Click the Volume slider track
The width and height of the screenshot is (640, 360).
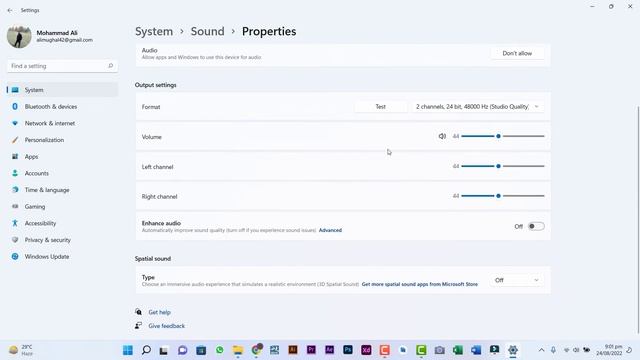(x=503, y=136)
